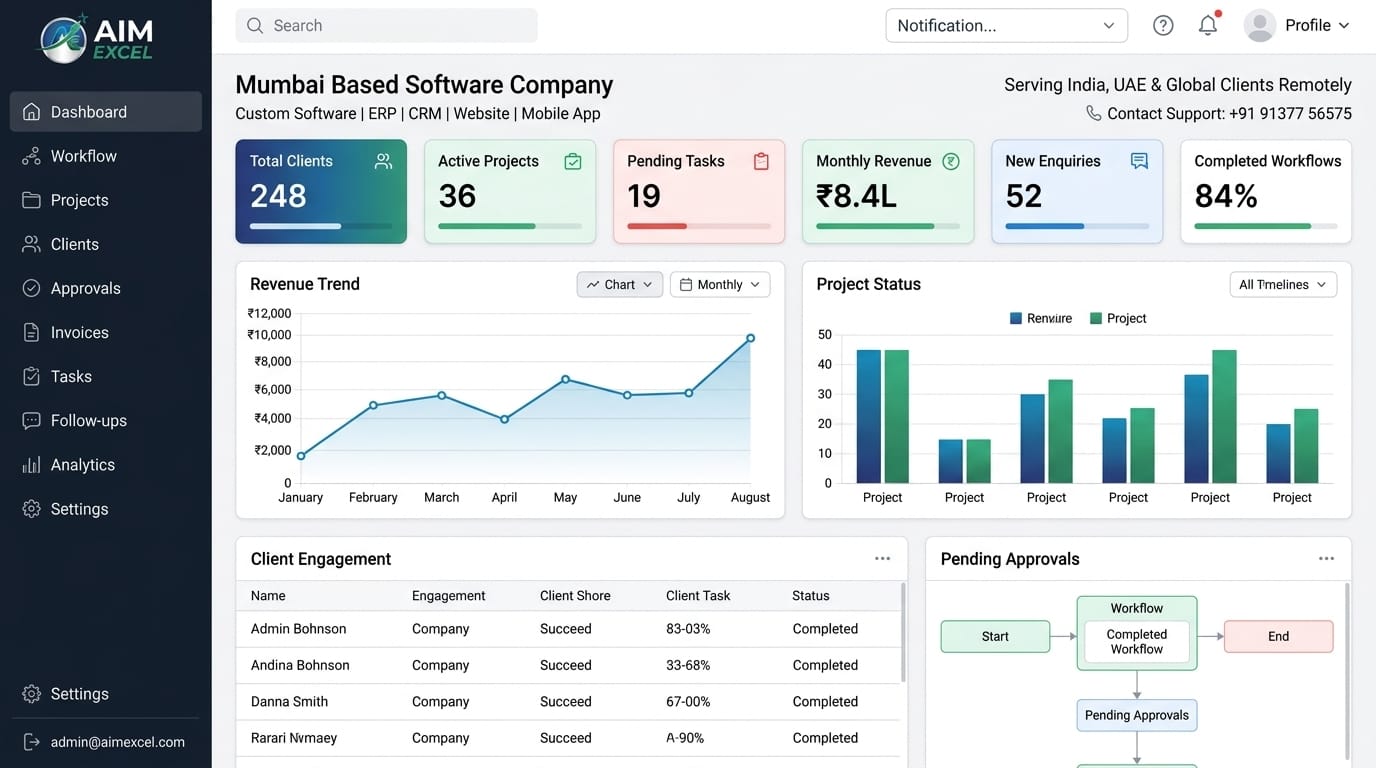Click the Pending Approvals panel scrollbar
The image size is (1376, 768).
[x=1347, y=671]
